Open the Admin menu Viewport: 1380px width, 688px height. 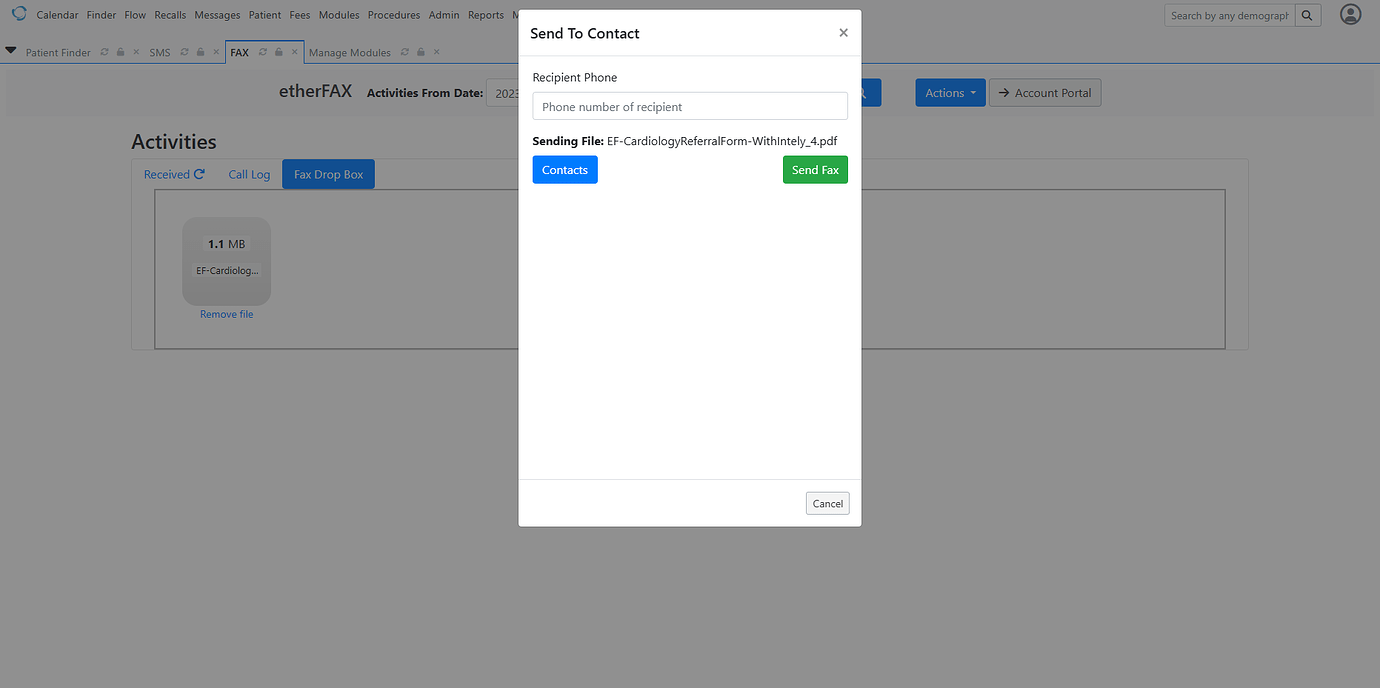click(x=444, y=14)
